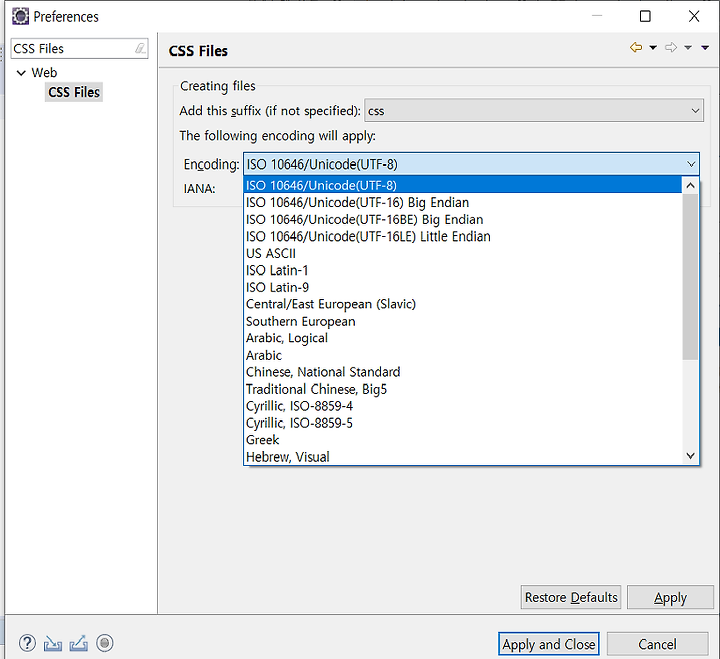The image size is (720, 659).
Task: Choose UTF-16LE Little Endian encoding
Action: click(x=462, y=237)
